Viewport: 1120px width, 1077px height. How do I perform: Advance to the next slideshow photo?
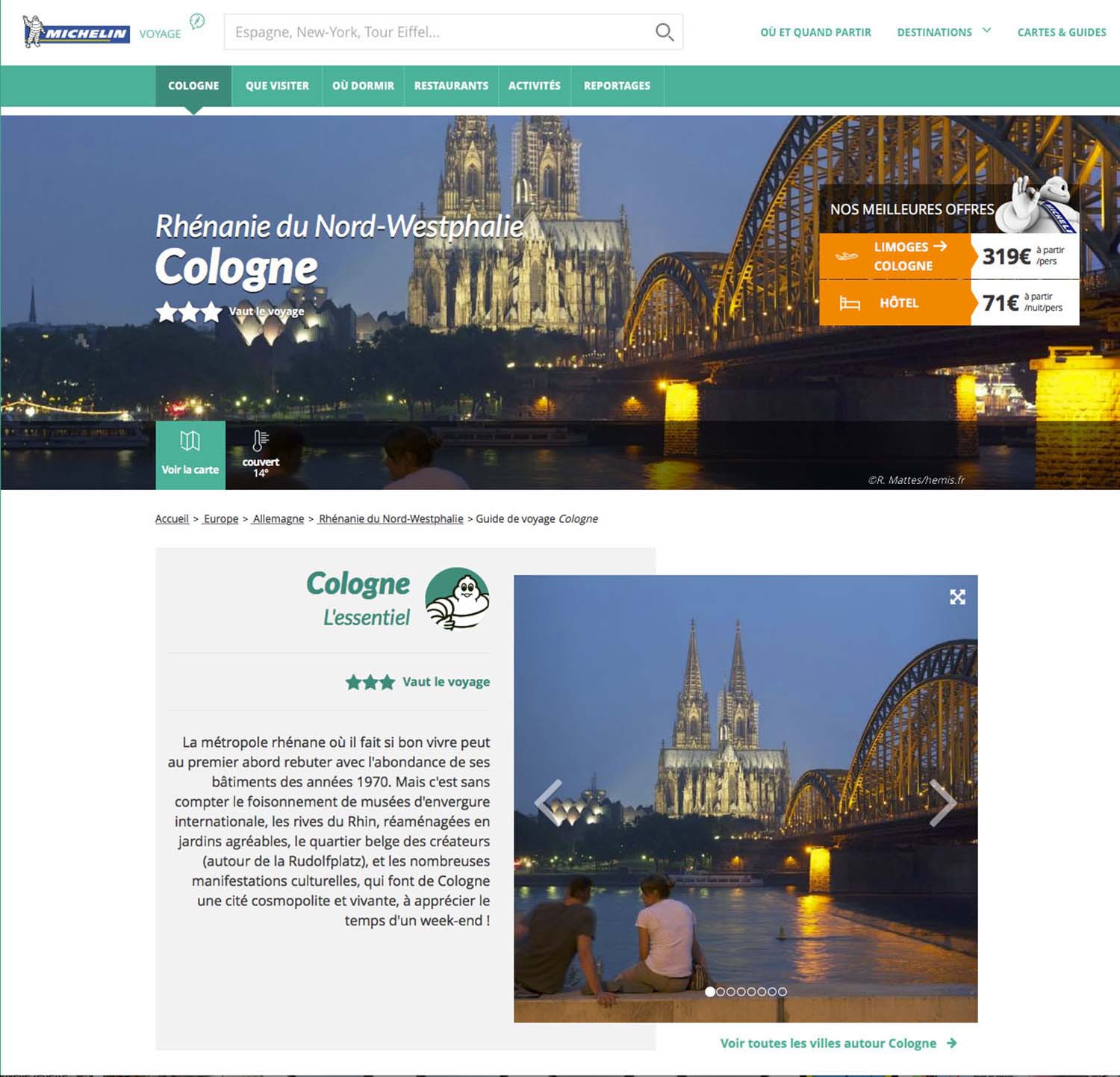point(942,802)
